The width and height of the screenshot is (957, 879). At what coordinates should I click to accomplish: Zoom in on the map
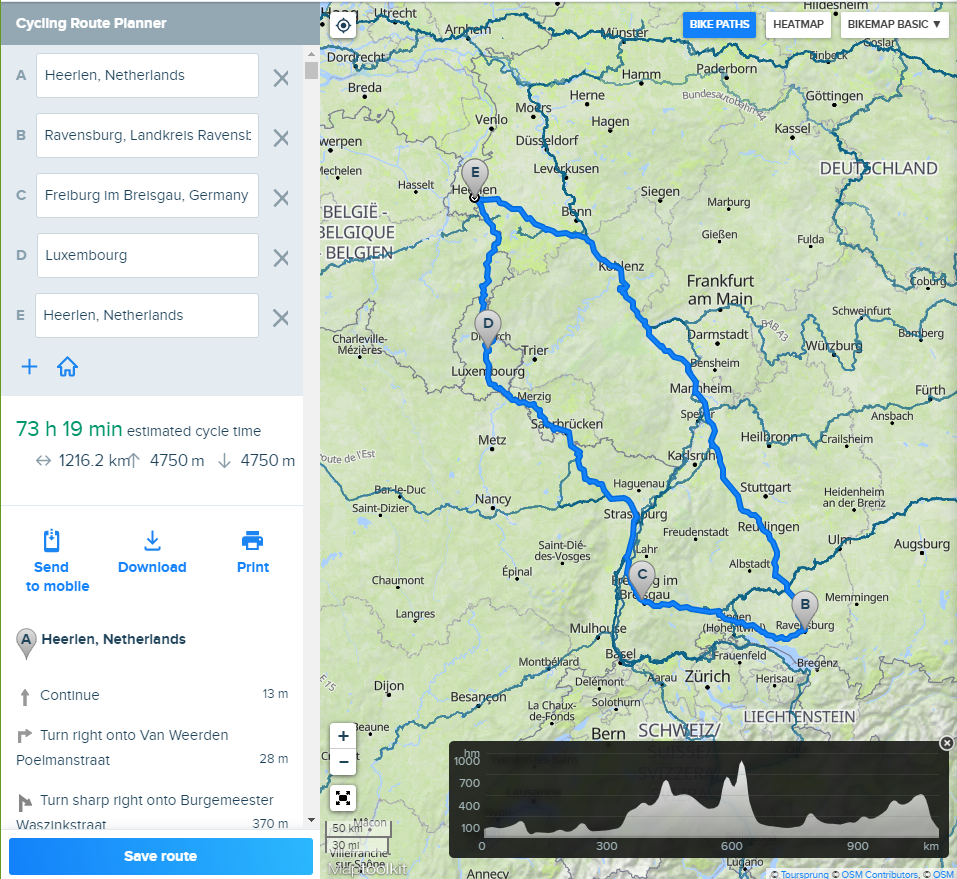[x=343, y=735]
